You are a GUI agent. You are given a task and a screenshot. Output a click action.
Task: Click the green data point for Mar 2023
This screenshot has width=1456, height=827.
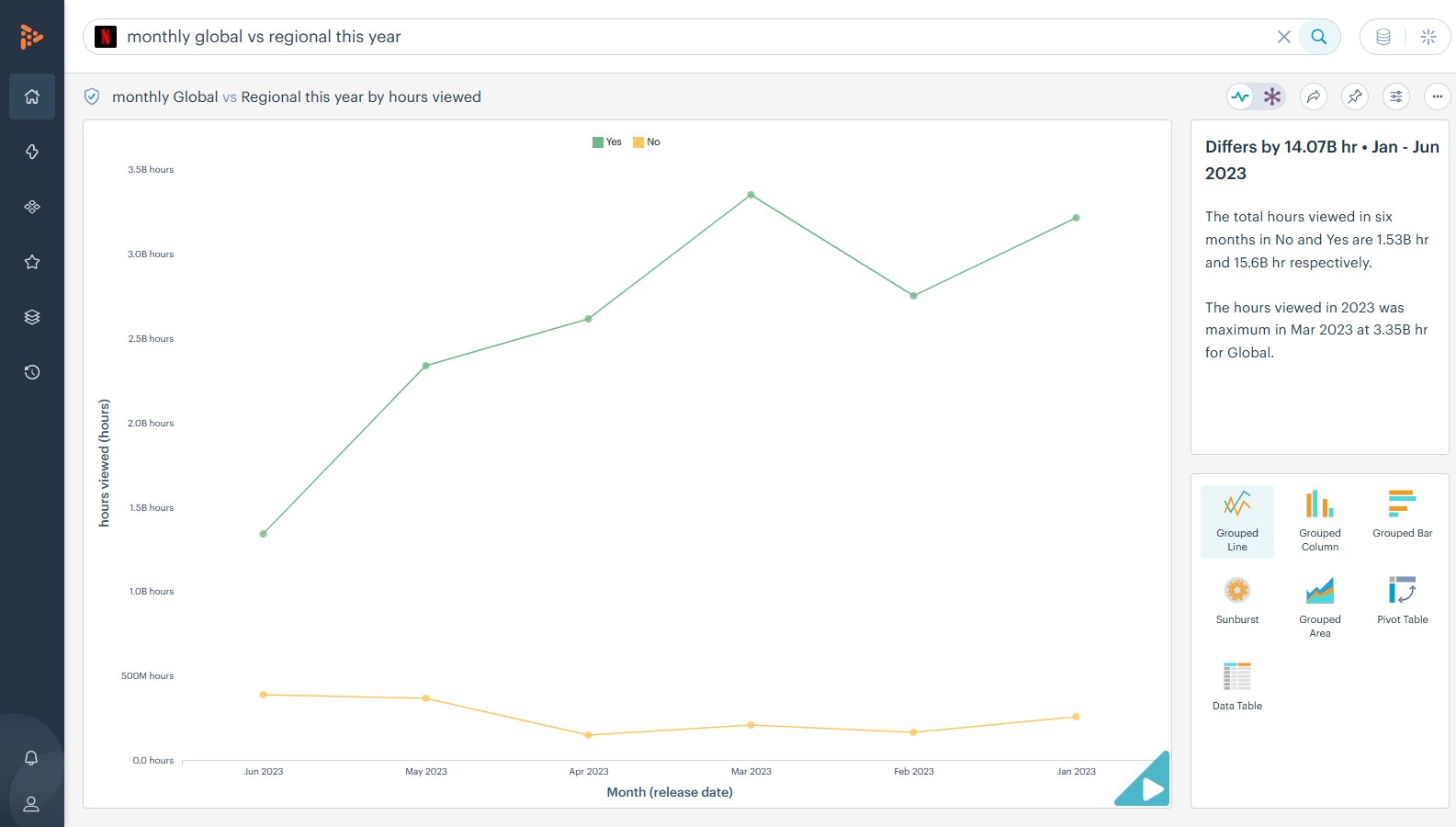click(751, 195)
